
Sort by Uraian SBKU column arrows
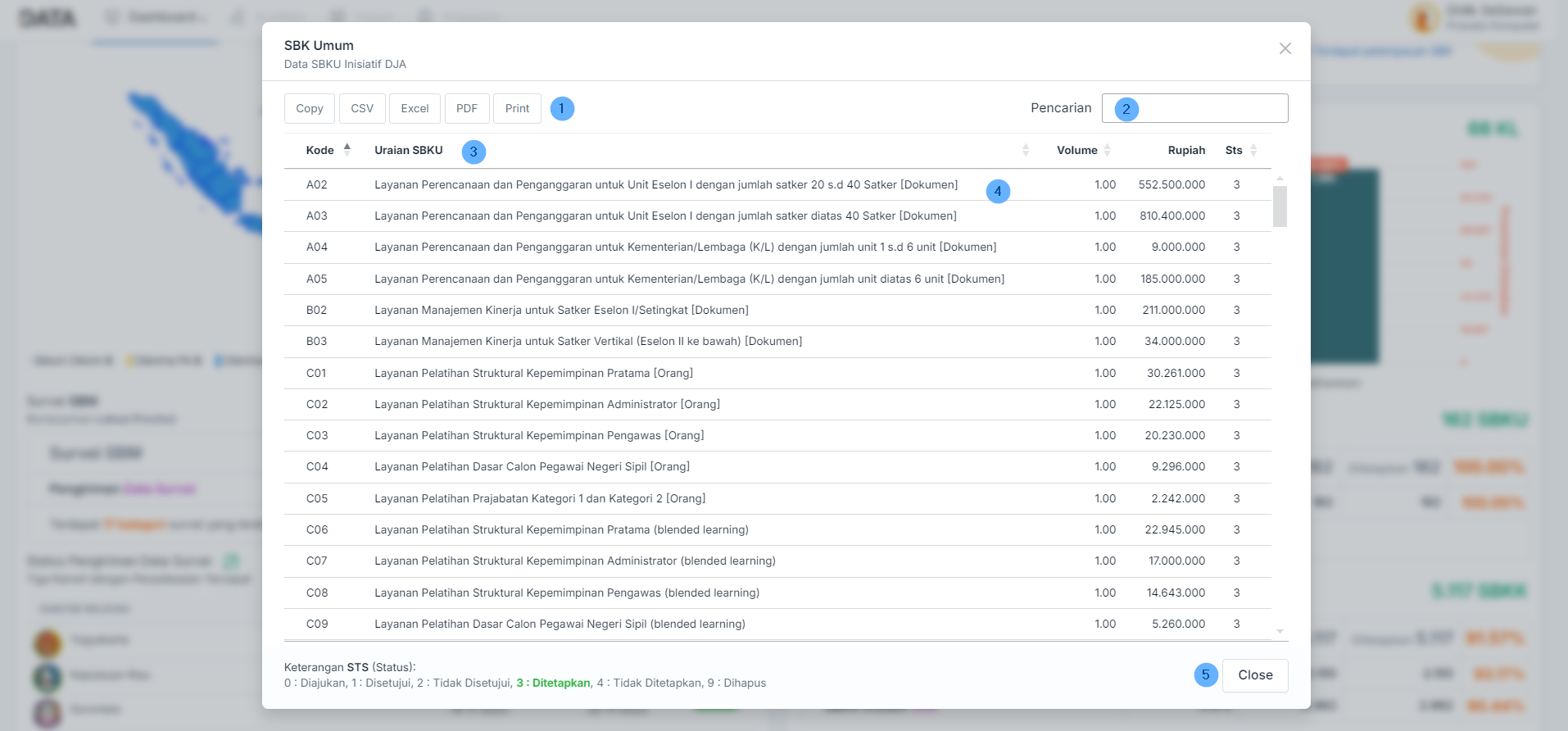[1026, 150]
